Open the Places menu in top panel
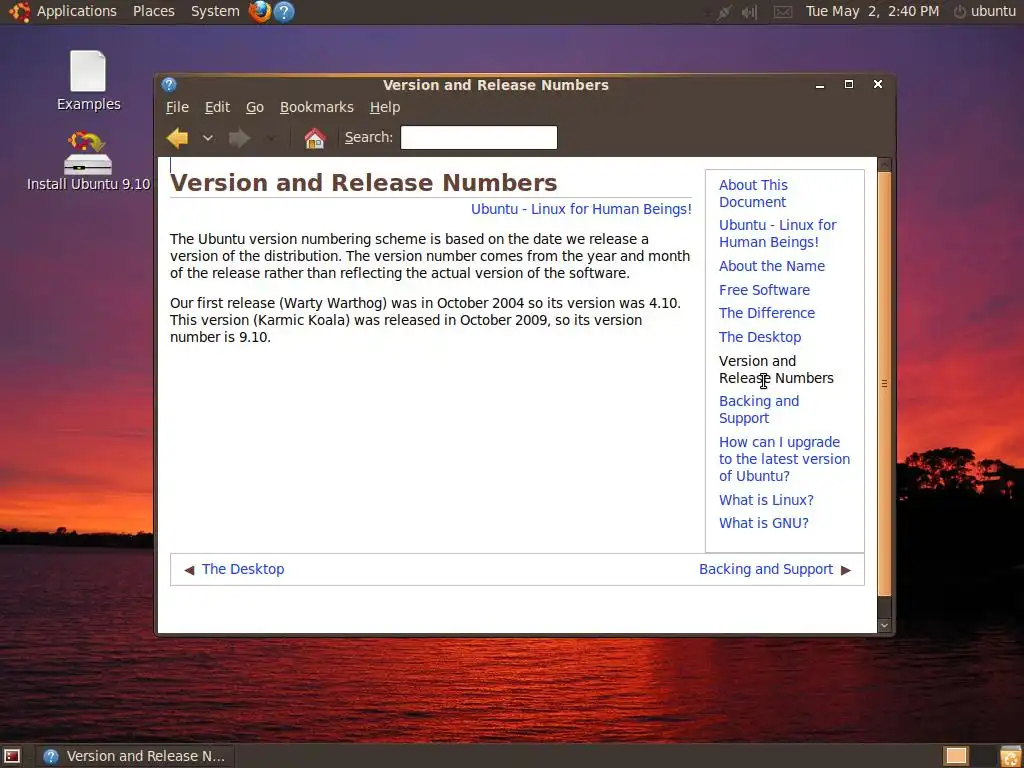This screenshot has height=768, width=1024. coord(153,11)
